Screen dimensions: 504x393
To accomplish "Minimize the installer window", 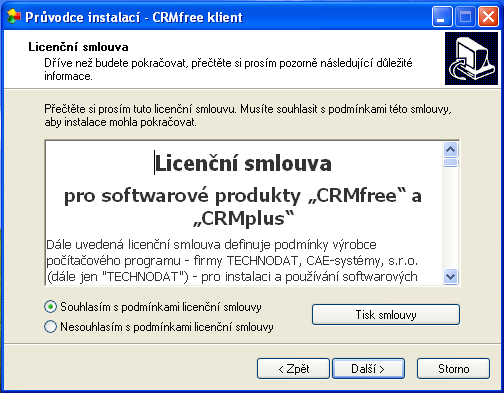I will coord(442,17).
